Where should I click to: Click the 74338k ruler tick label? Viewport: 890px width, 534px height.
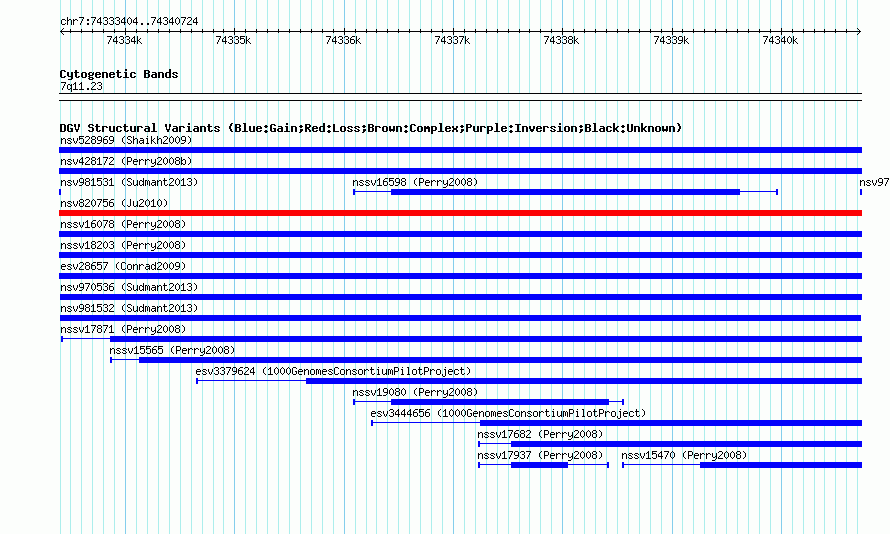point(561,40)
